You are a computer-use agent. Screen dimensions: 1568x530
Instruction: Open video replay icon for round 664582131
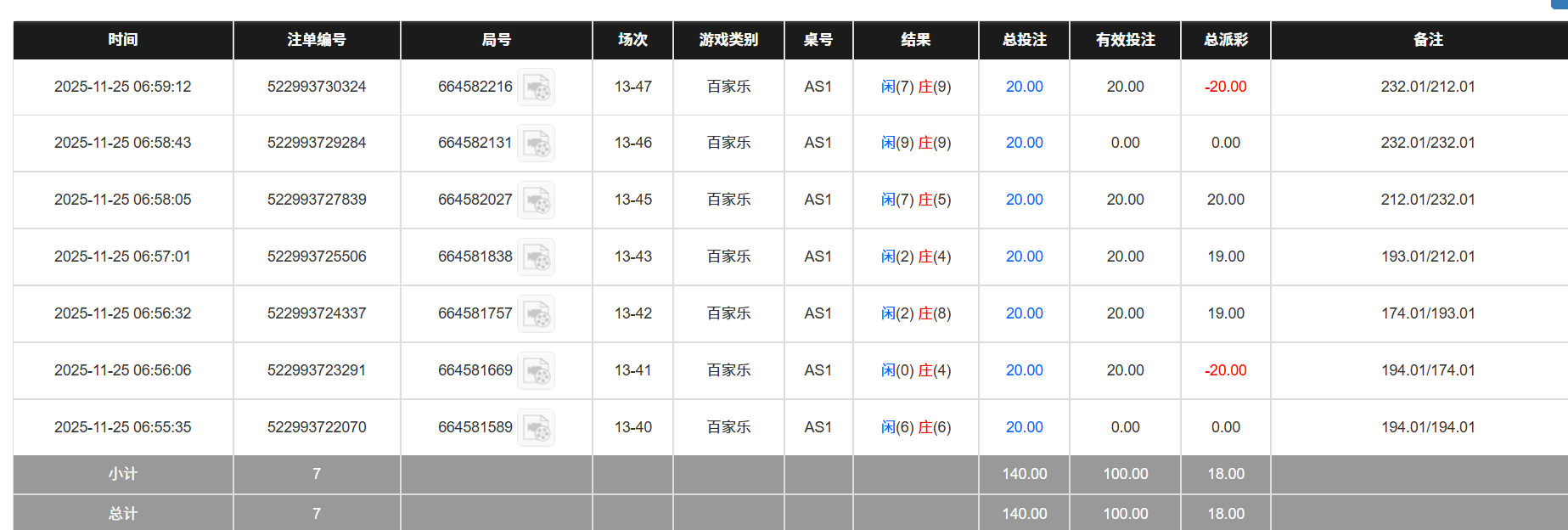coord(536,144)
